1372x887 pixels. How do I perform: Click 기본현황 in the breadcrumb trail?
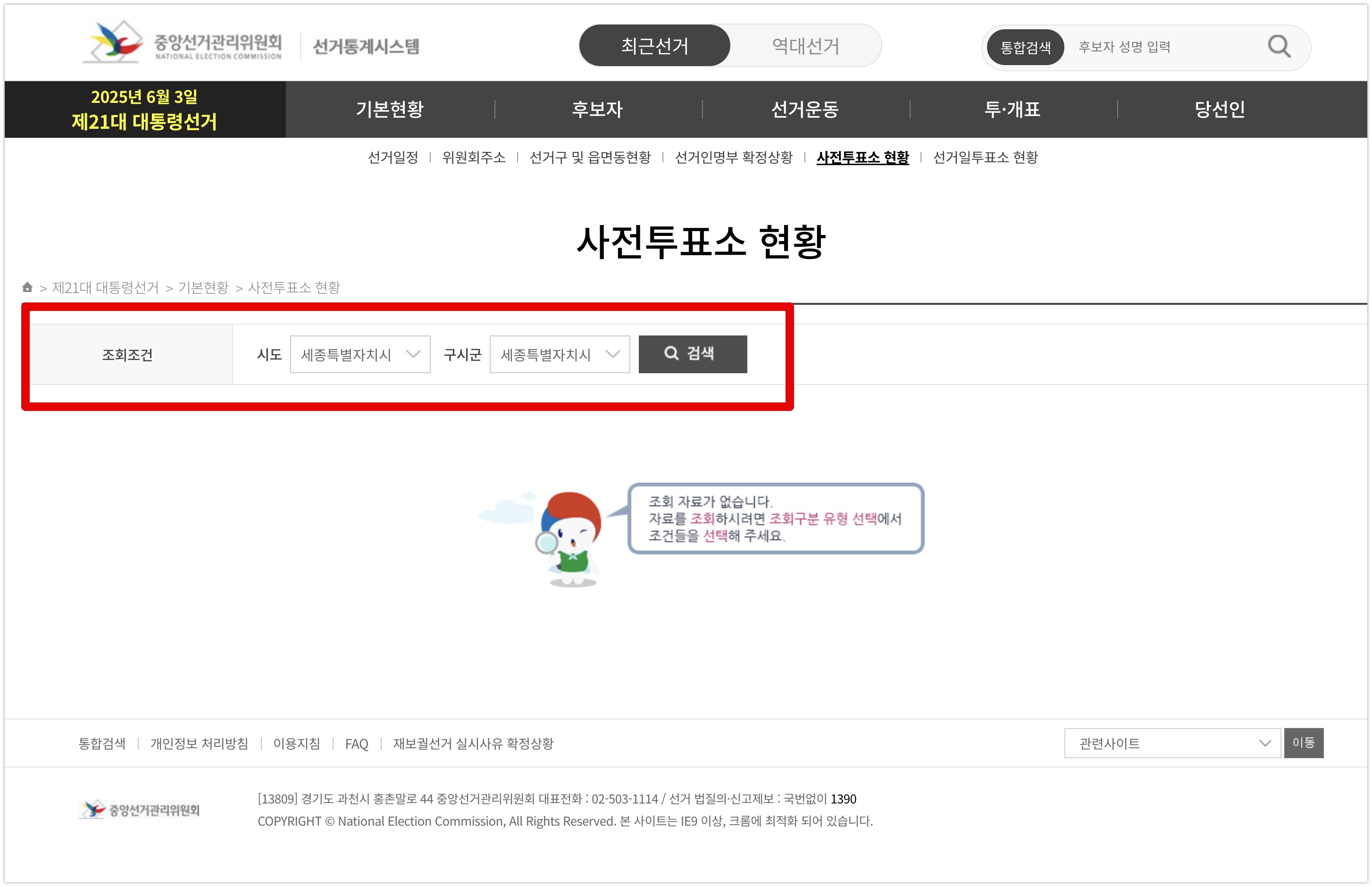pos(203,287)
